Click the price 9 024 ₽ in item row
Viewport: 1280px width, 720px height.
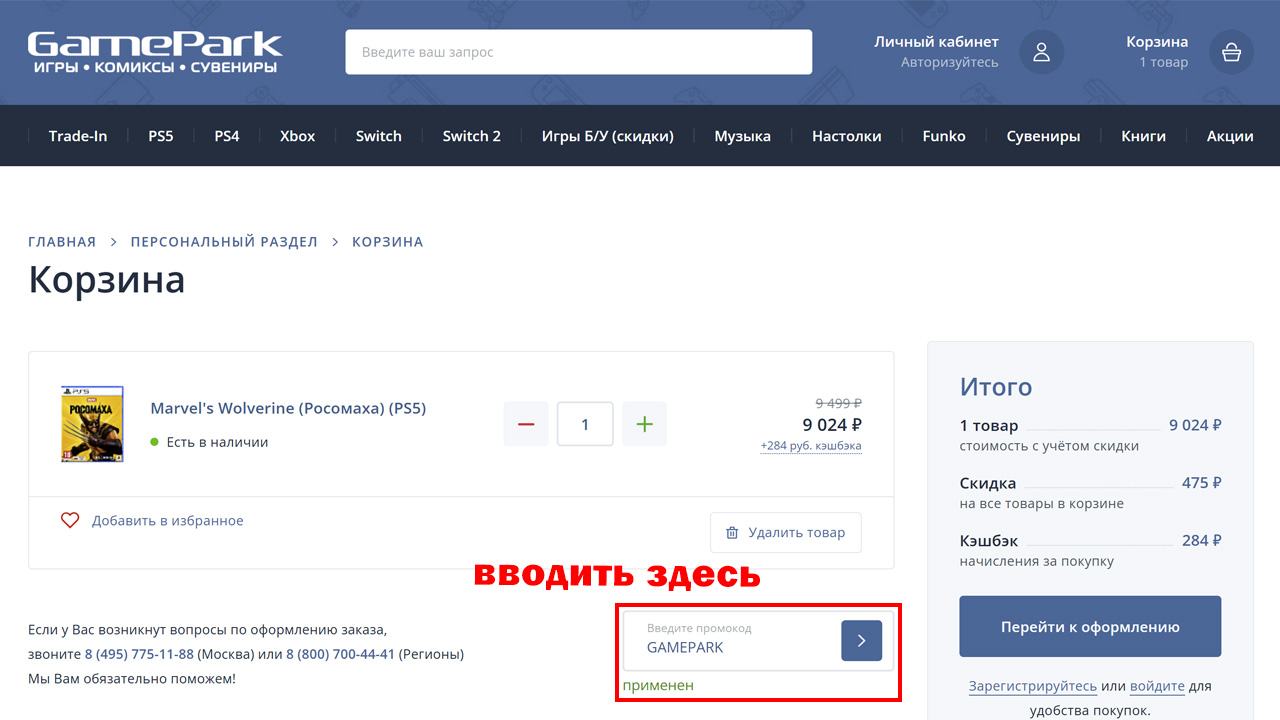pyautogui.click(x=832, y=425)
